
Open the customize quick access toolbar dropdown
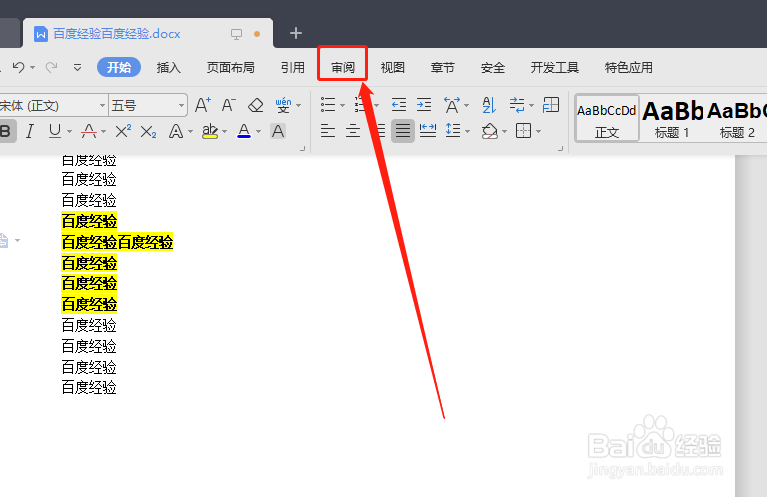pos(77,67)
